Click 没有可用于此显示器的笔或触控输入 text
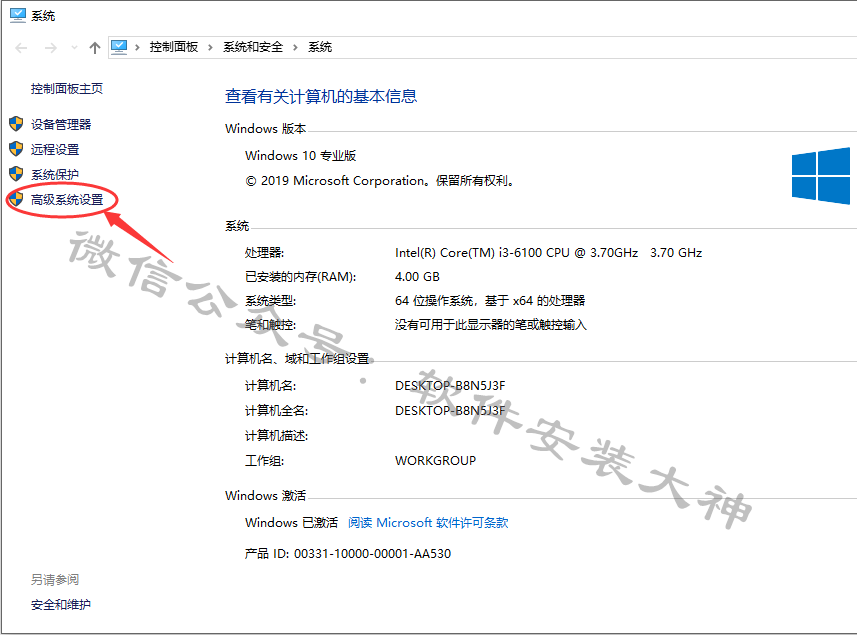 click(491, 325)
